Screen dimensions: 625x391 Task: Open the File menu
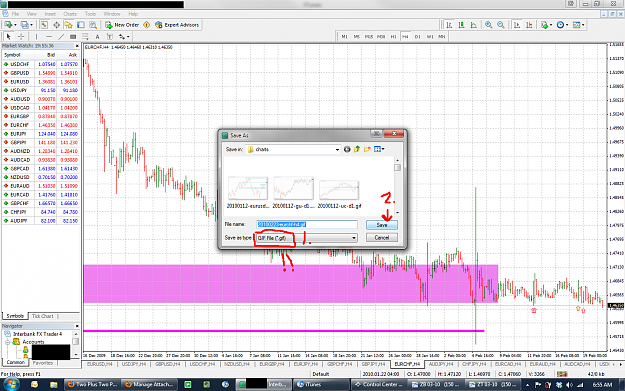click(x=15, y=14)
